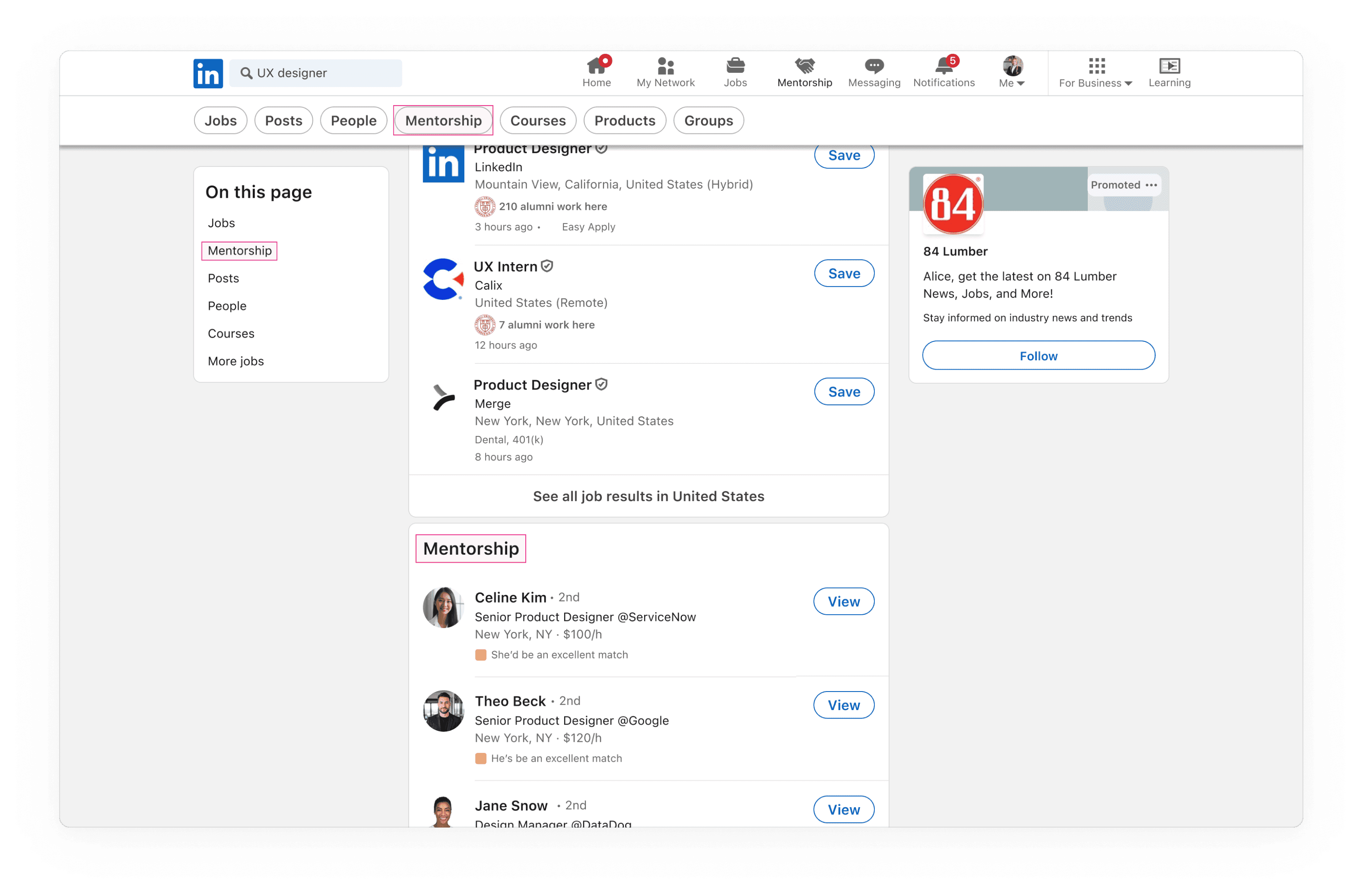Image resolution: width=1363 pixels, height=896 pixels.
Task: Open Celine Kim's name link
Action: click(510, 598)
